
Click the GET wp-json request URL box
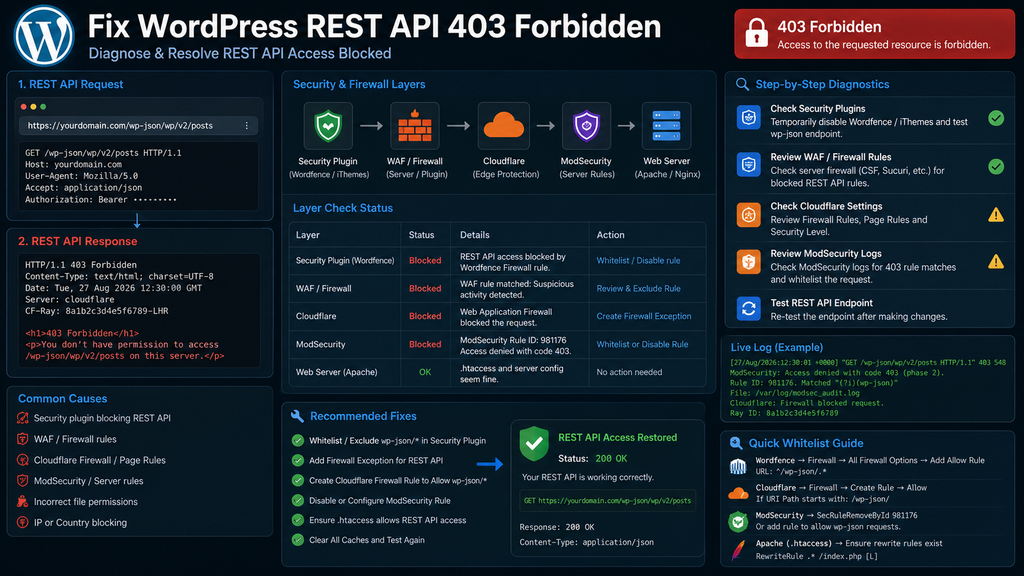coord(607,501)
